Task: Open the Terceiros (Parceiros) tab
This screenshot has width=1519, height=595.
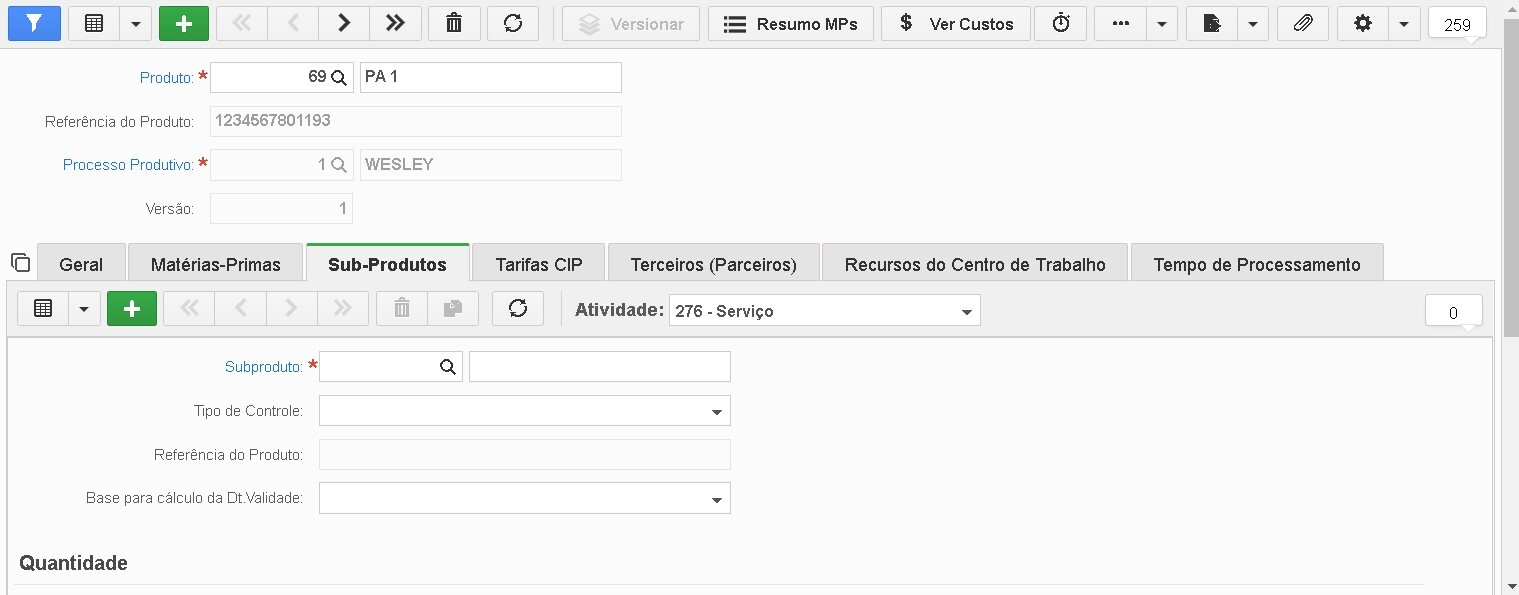Action: point(714,263)
